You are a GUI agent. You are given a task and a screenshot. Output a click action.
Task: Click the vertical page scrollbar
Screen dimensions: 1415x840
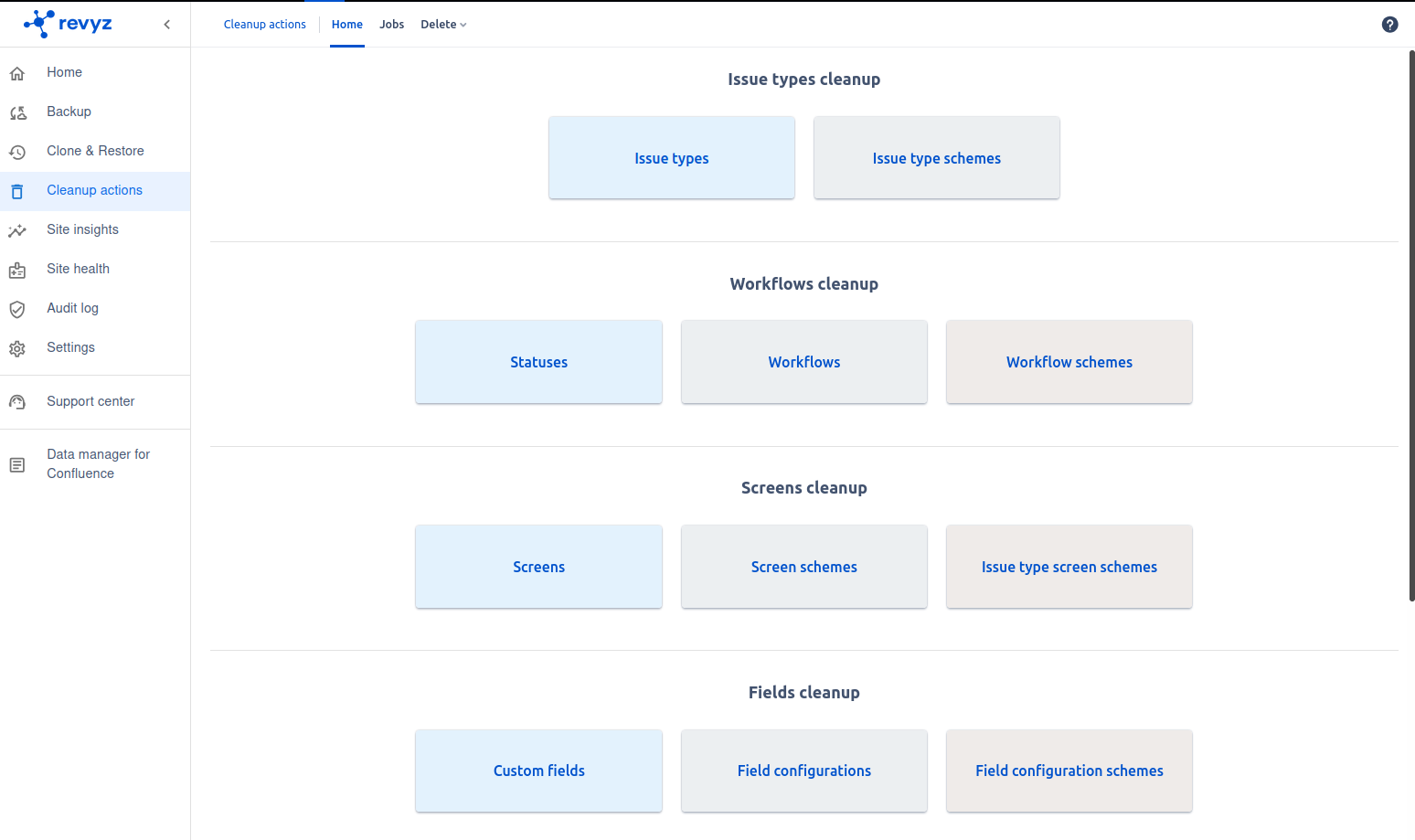(1411, 324)
